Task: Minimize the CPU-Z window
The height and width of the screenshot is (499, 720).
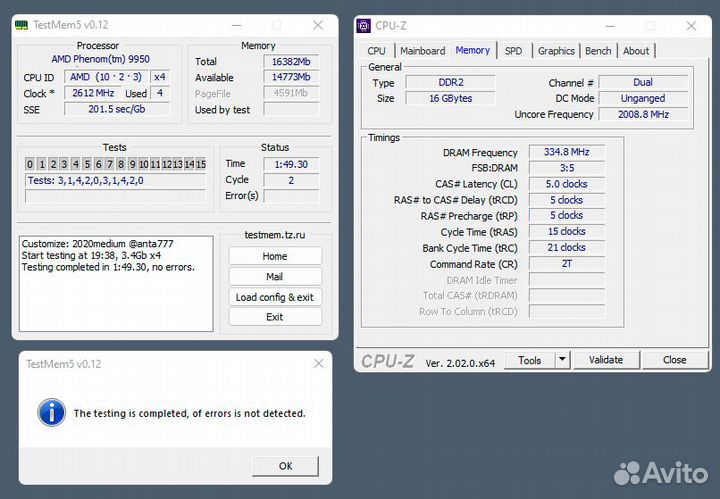Action: [x=610, y=26]
